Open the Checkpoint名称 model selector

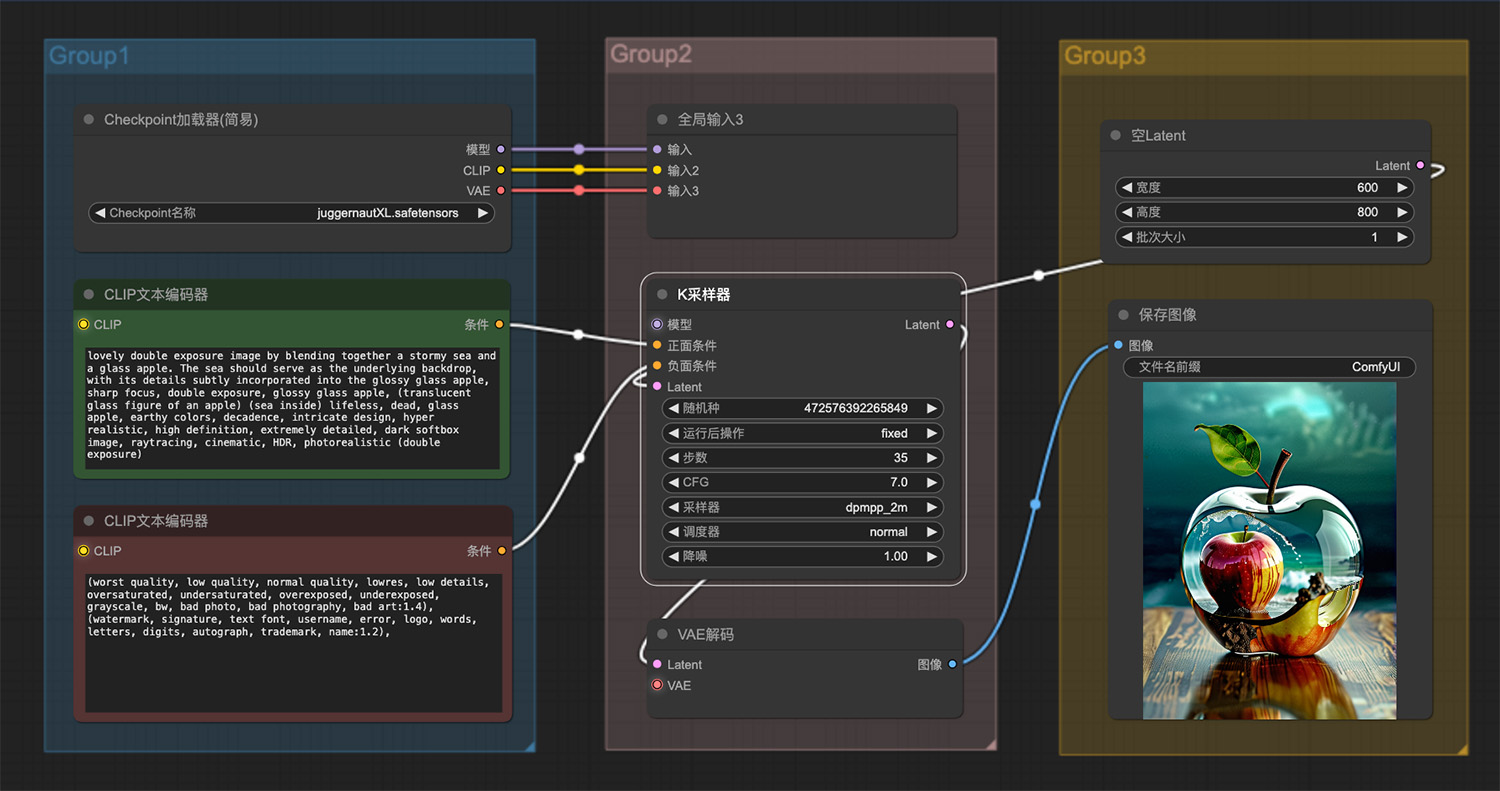click(x=291, y=213)
